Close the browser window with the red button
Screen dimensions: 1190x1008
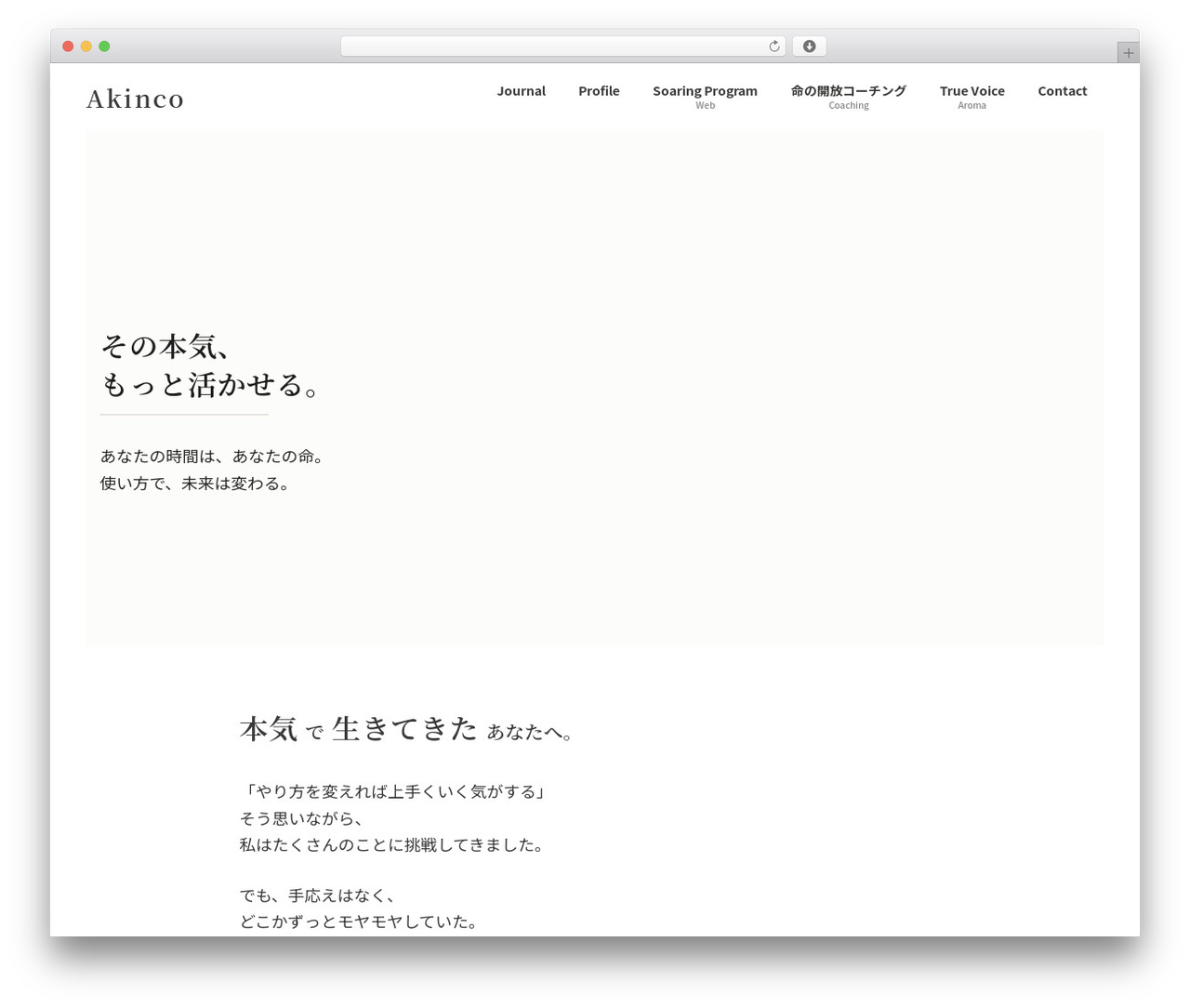(x=68, y=46)
